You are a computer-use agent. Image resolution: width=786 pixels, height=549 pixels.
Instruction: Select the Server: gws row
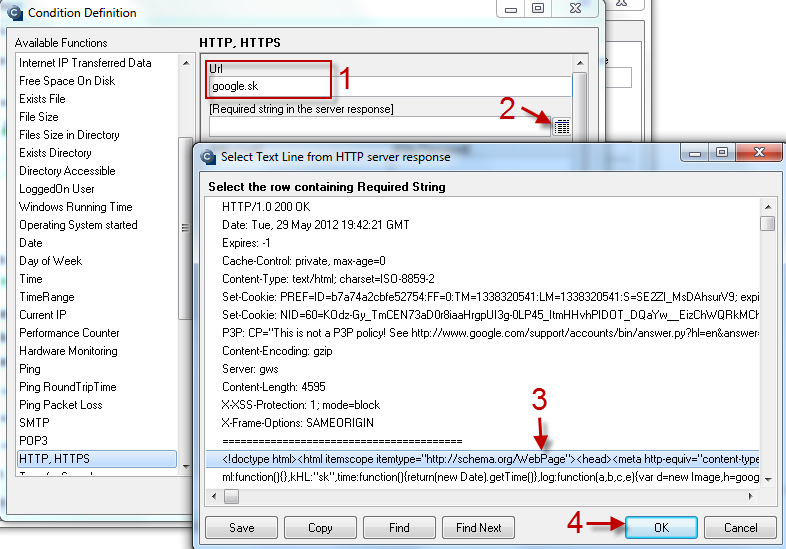[x=482, y=370]
